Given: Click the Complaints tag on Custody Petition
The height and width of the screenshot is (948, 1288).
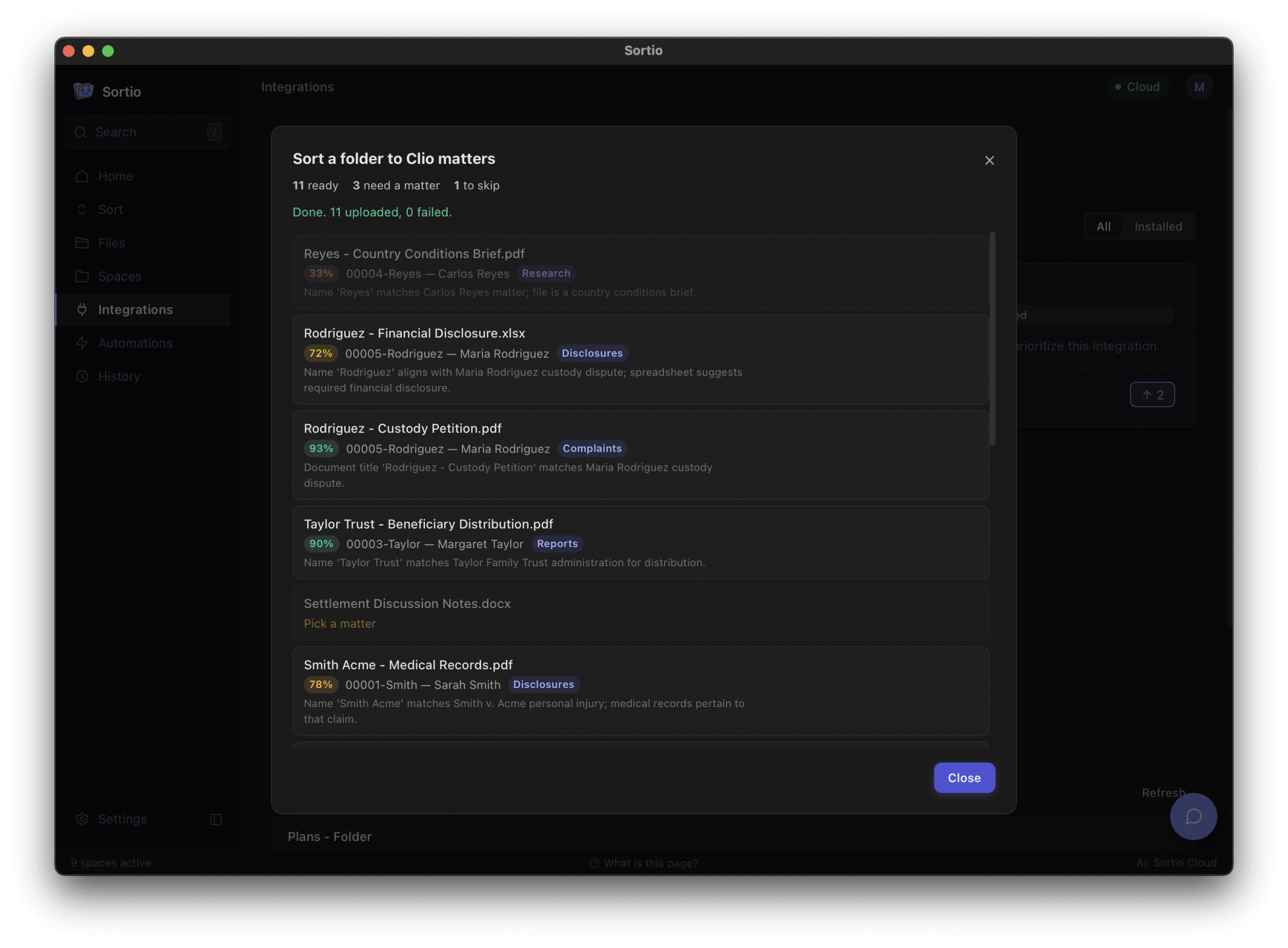Looking at the screenshot, I should coord(592,448).
